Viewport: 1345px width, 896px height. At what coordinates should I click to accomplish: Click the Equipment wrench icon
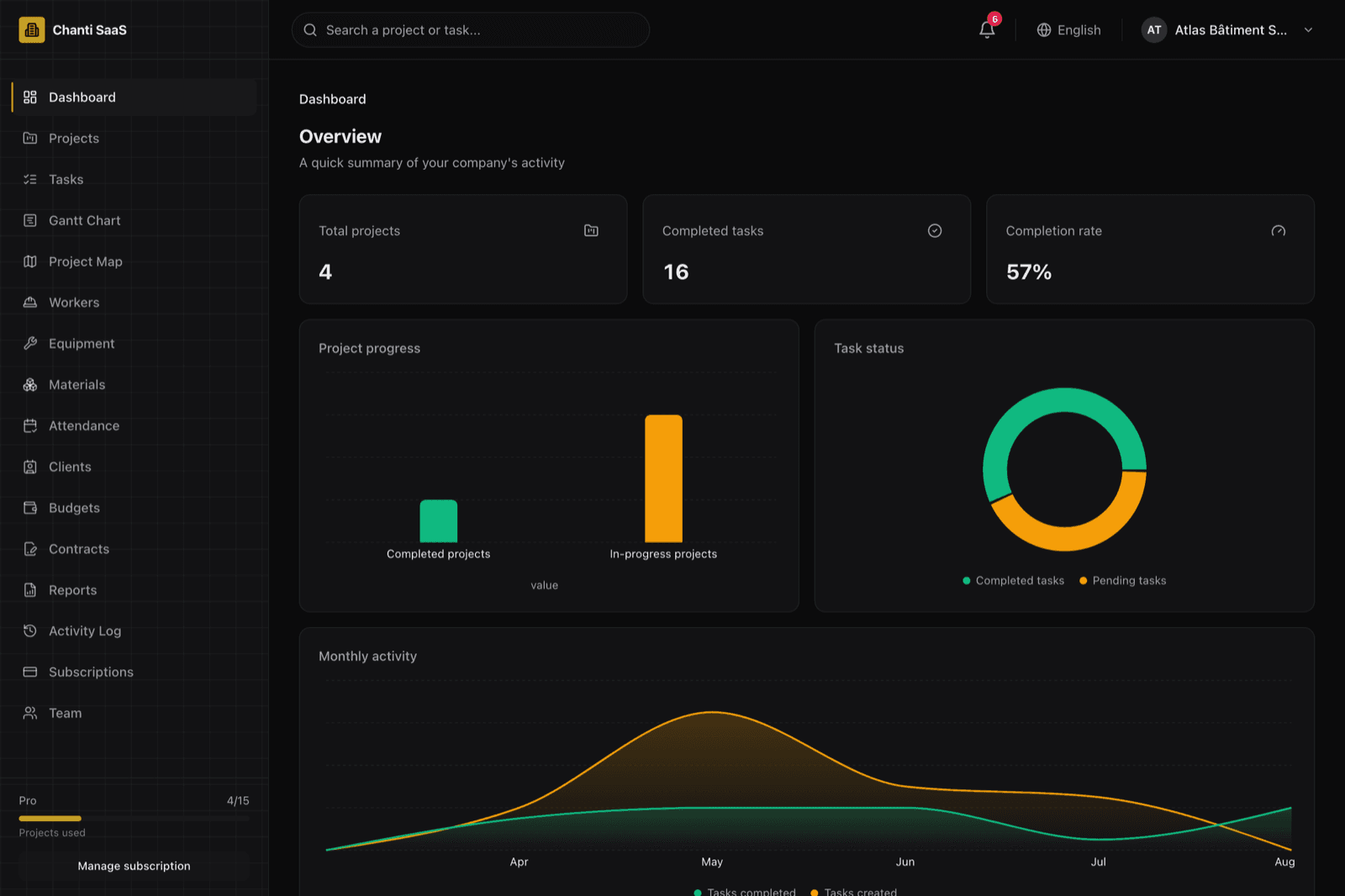pos(30,344)
